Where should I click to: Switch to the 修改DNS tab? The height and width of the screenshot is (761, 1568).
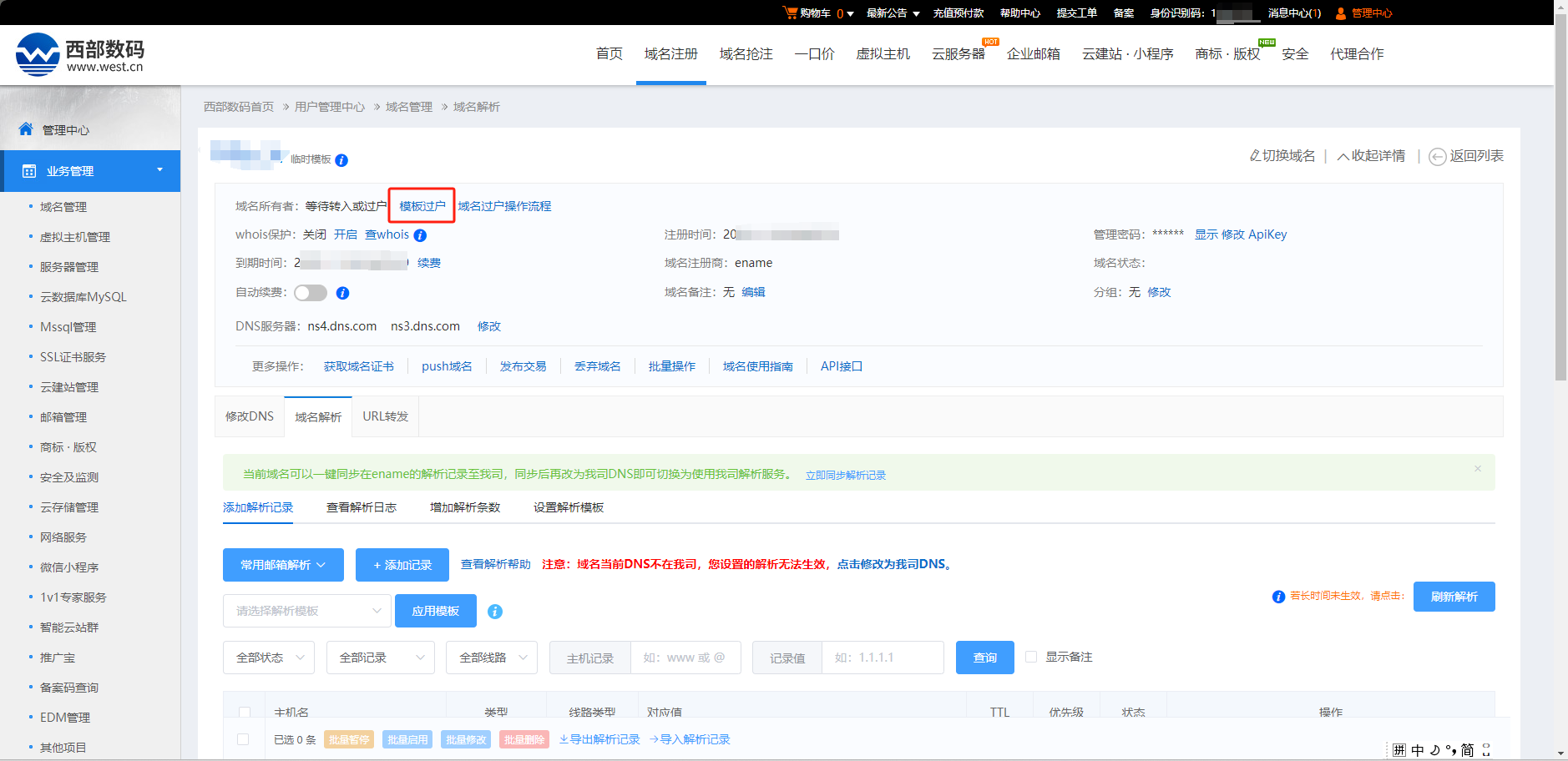[x=250, y=416]
